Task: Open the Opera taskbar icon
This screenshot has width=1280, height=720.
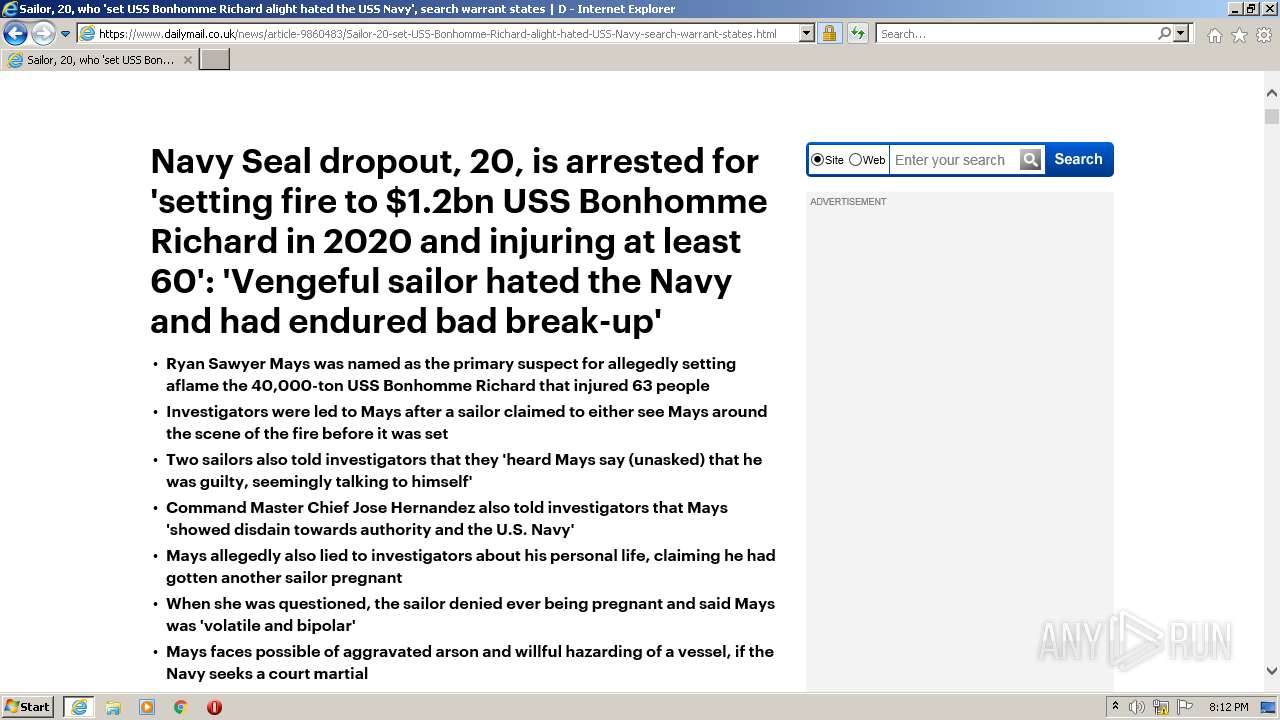Action: (x=214, y=707)
